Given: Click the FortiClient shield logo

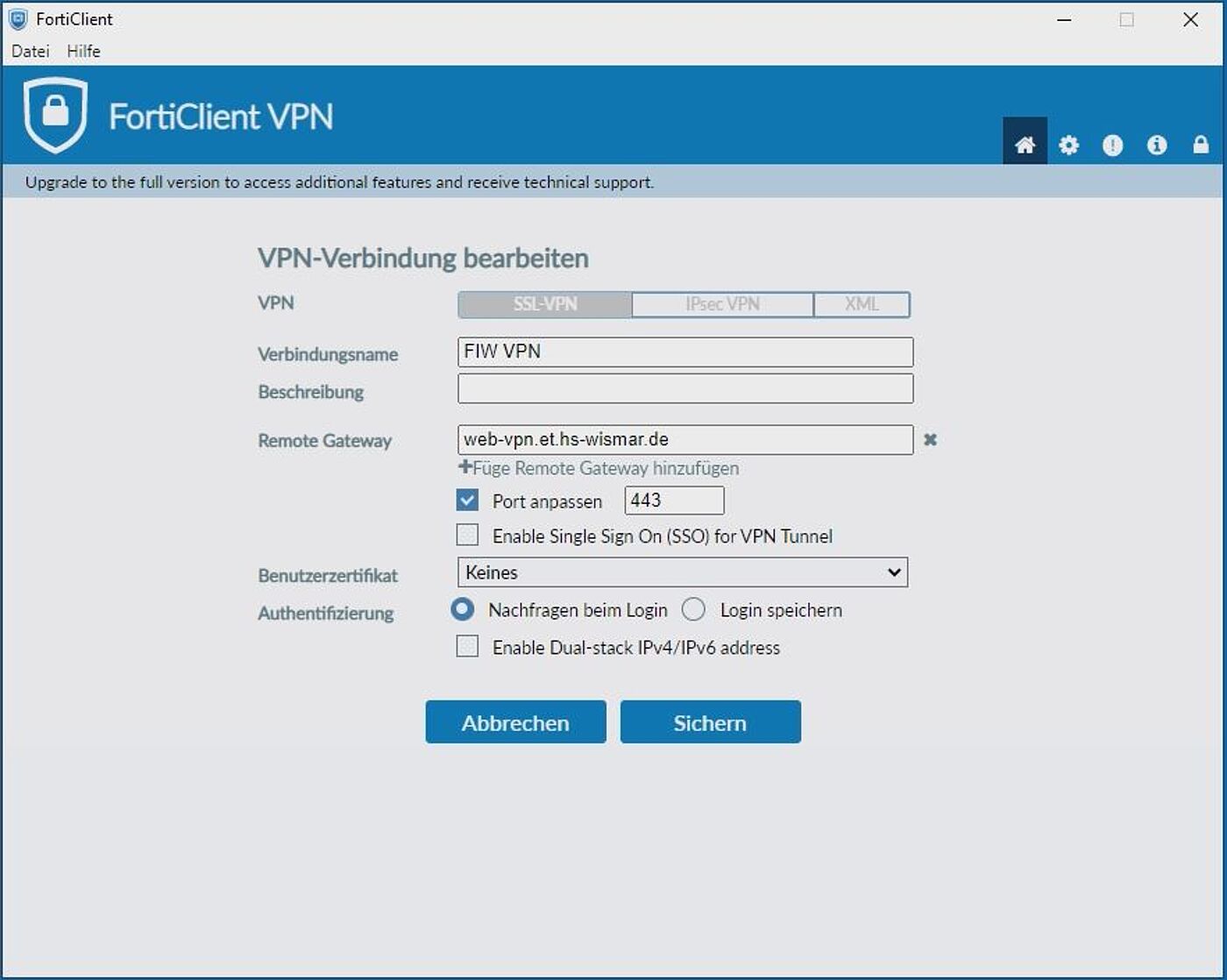Looking at the screenshot, I should tap(55, 115).
